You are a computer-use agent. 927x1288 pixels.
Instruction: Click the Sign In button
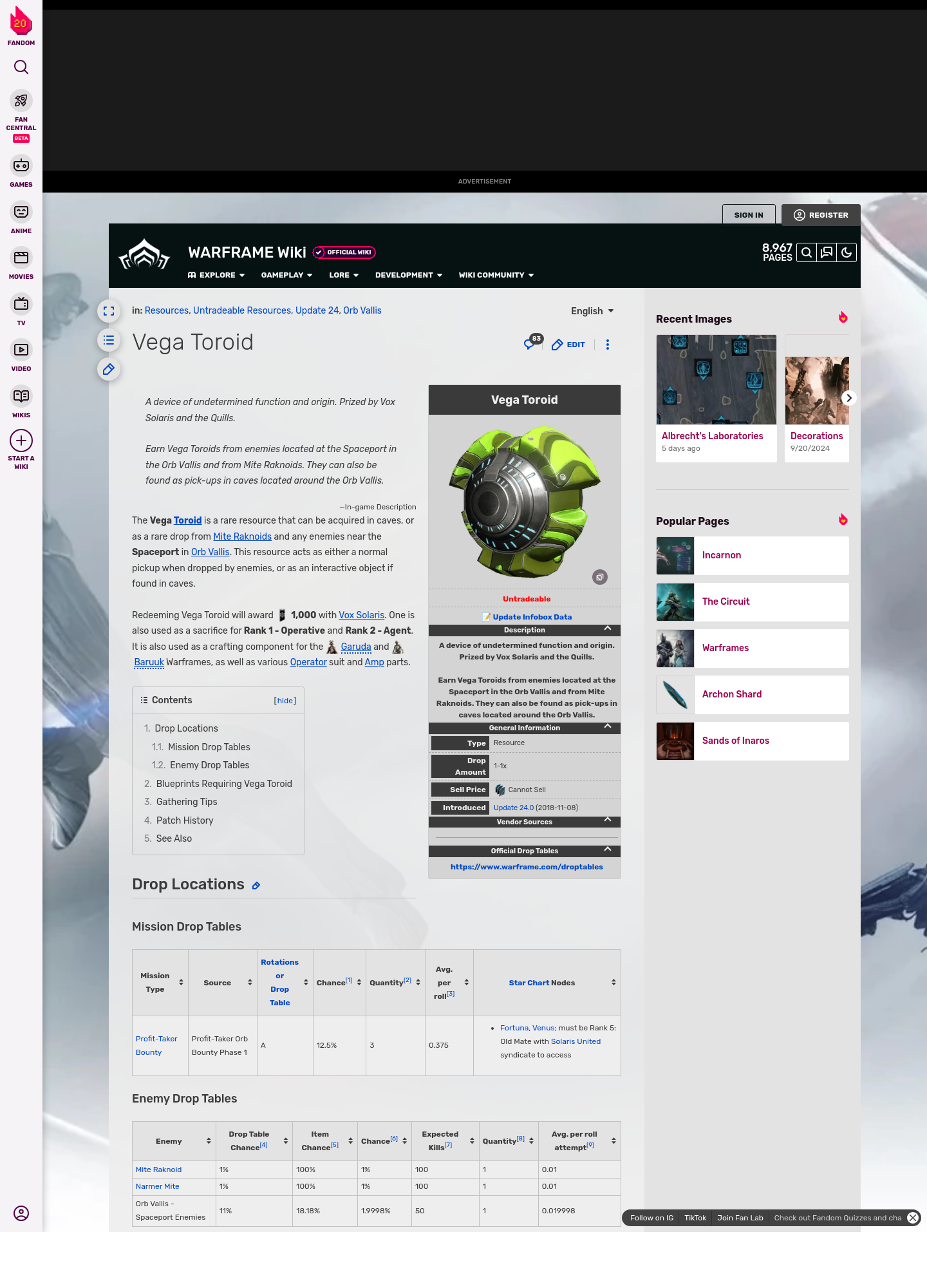[749, 215]
